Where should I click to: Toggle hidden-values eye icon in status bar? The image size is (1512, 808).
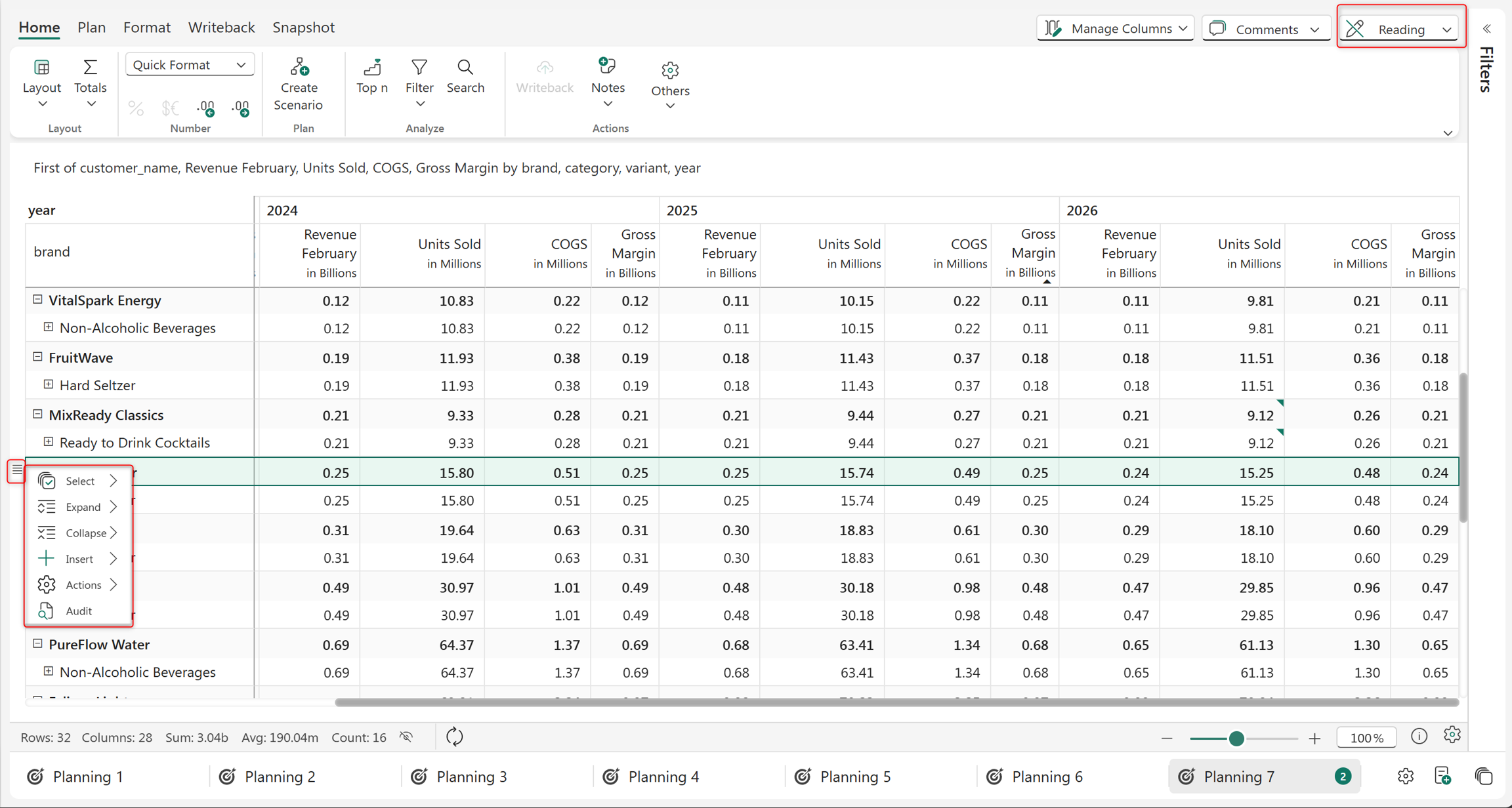(406, 737)
